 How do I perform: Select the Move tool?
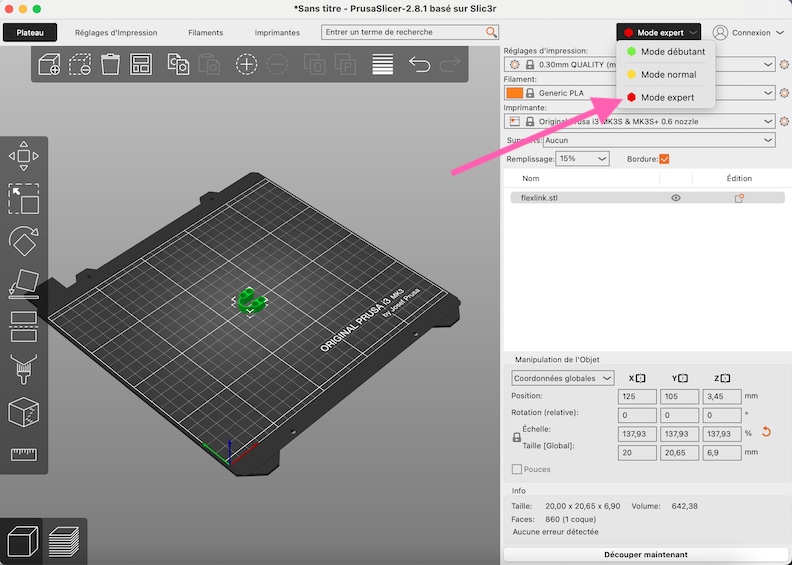point(24,156)
